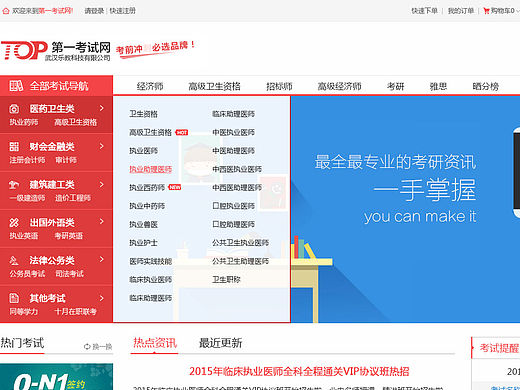520x390 pixels.
Task: Open the 雅思 nav item
Action: 438,87
